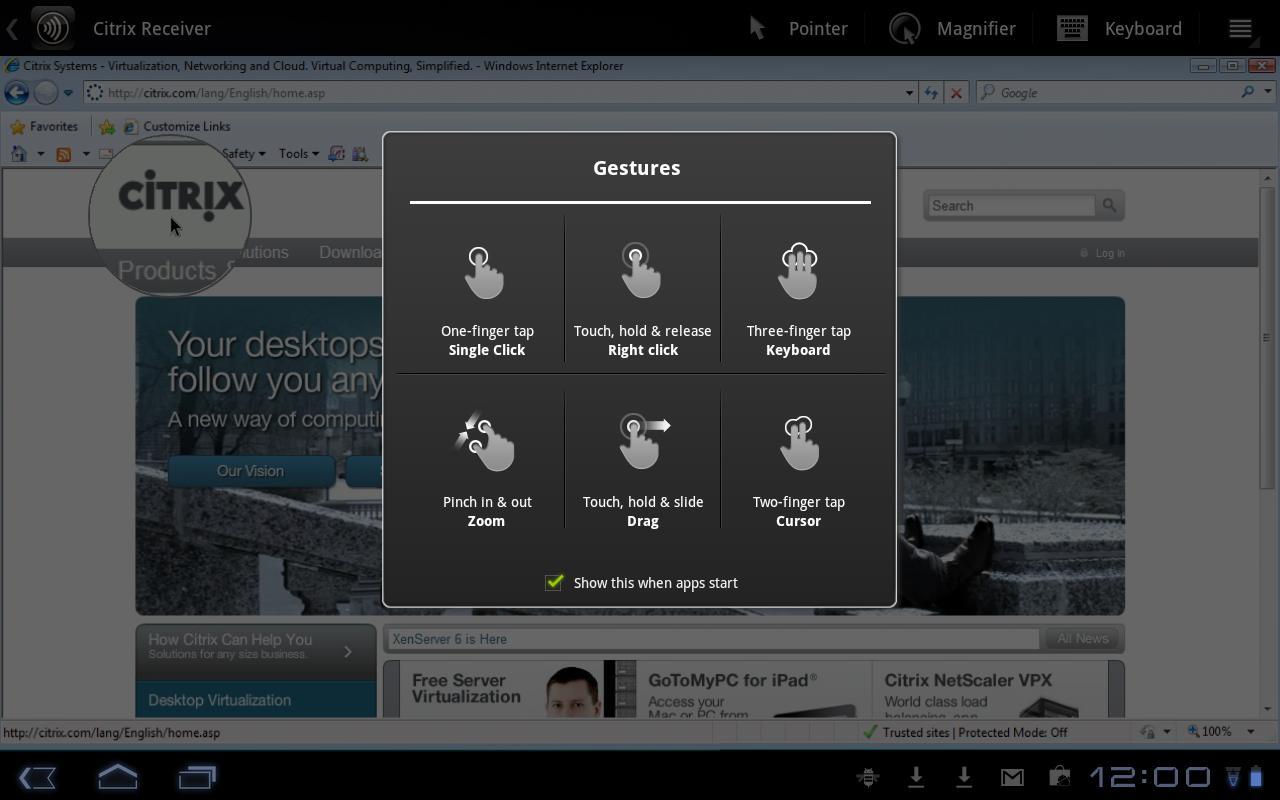Viewport: 1280px width, 800px height.
Task: Uncheck Show this when apps start
Action: (x=554, y=582)
